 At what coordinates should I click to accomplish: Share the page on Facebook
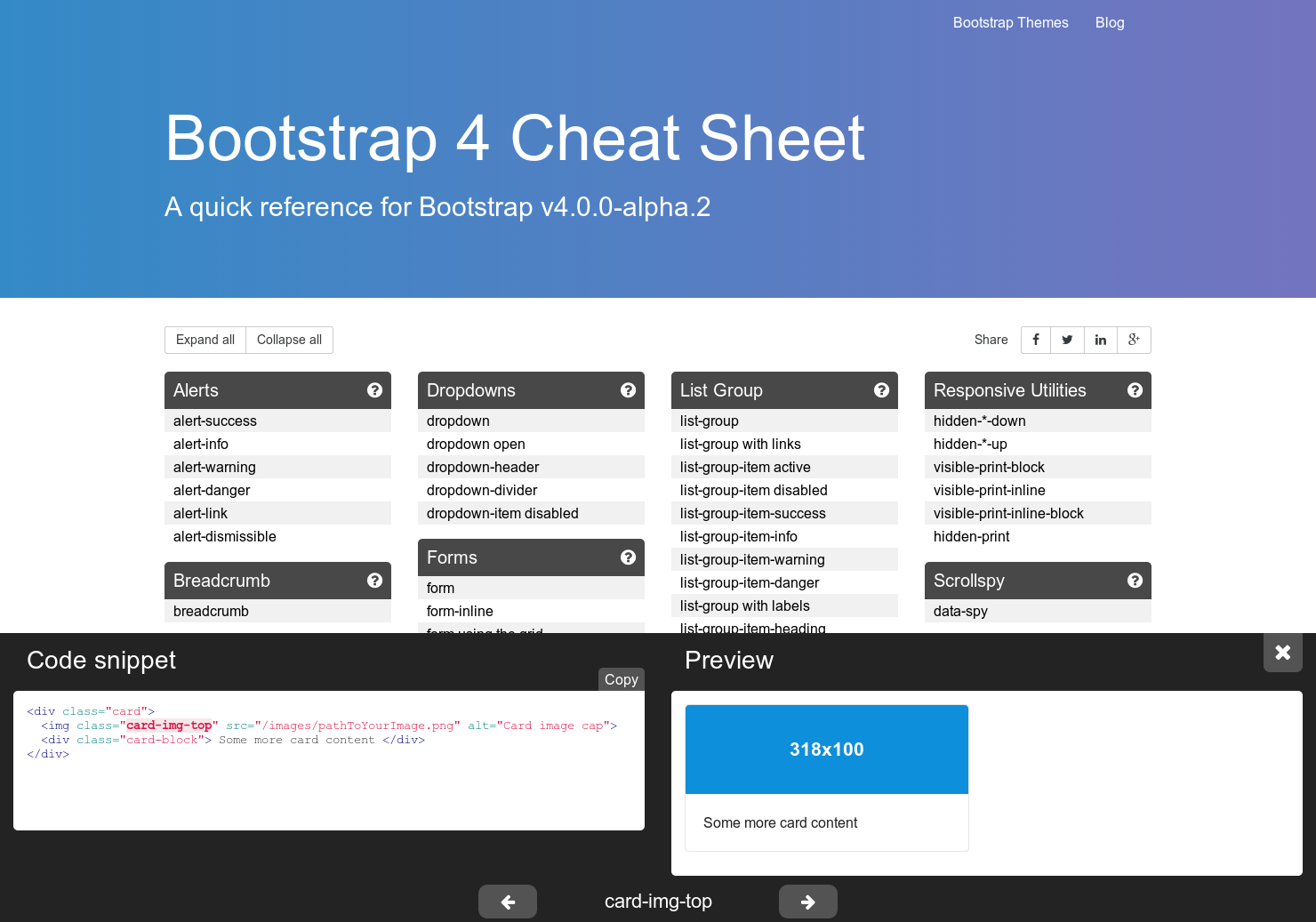1036,340
